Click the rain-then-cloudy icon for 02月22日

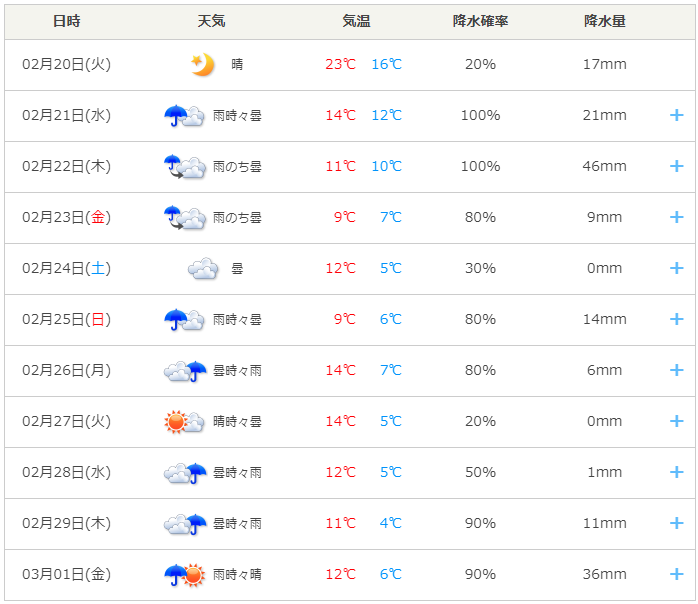(184, 166)
